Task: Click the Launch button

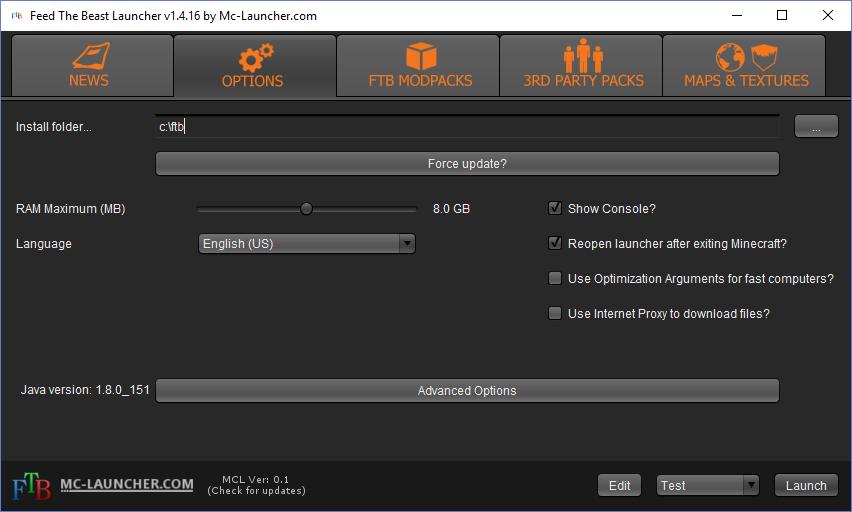Action: [806, 485]
